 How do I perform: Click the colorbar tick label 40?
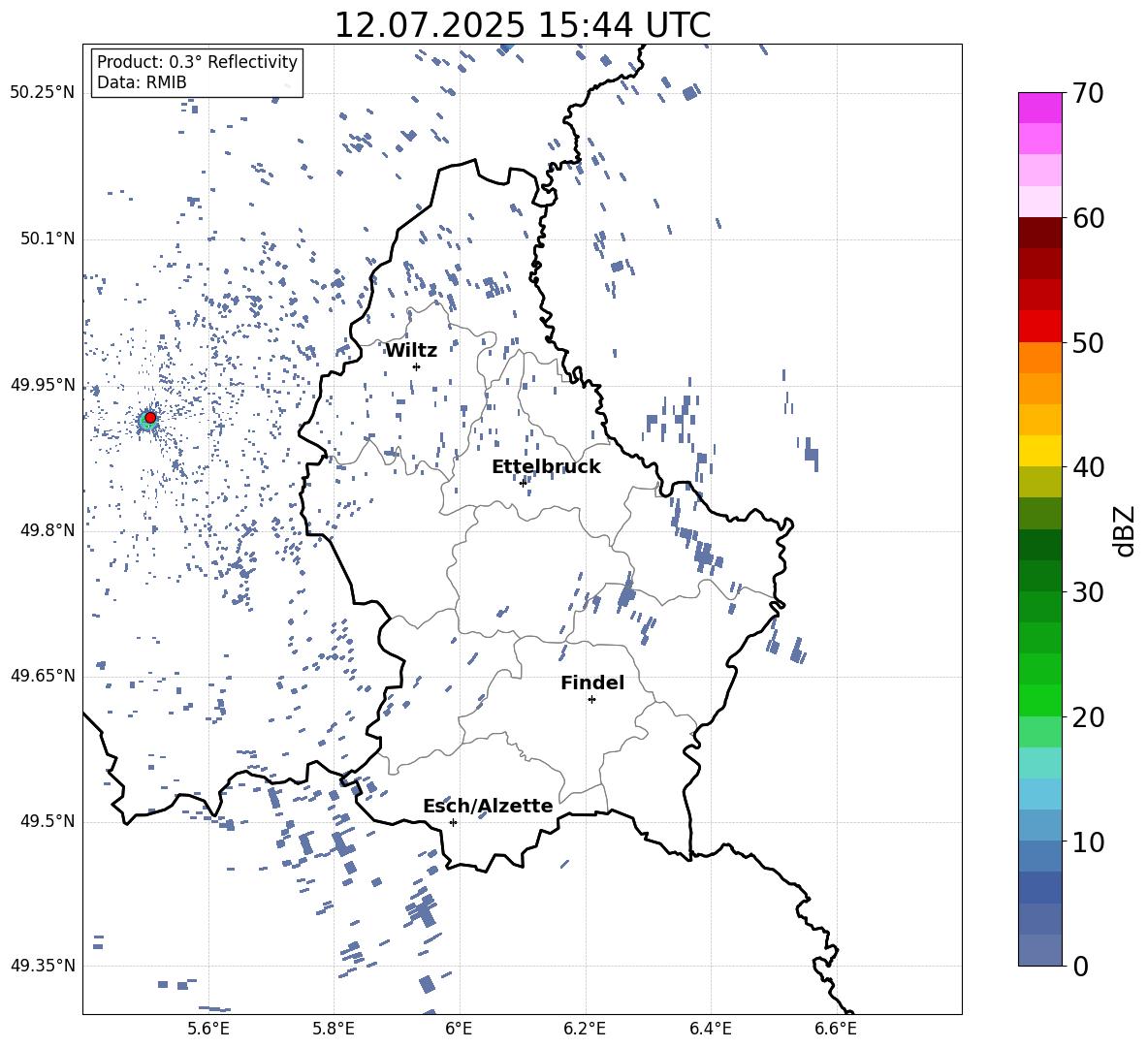pyautogui.click(x=1088, y=467)
